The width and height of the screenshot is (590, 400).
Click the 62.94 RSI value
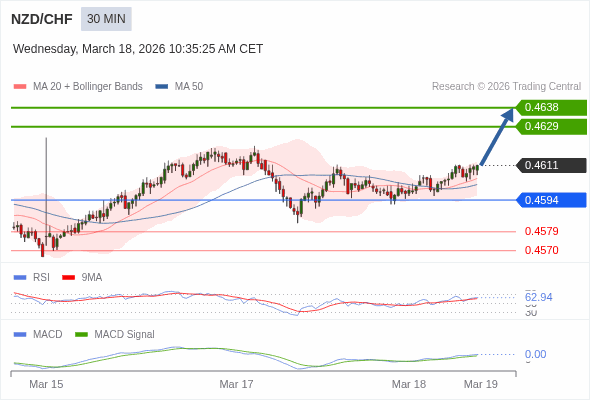538,297
